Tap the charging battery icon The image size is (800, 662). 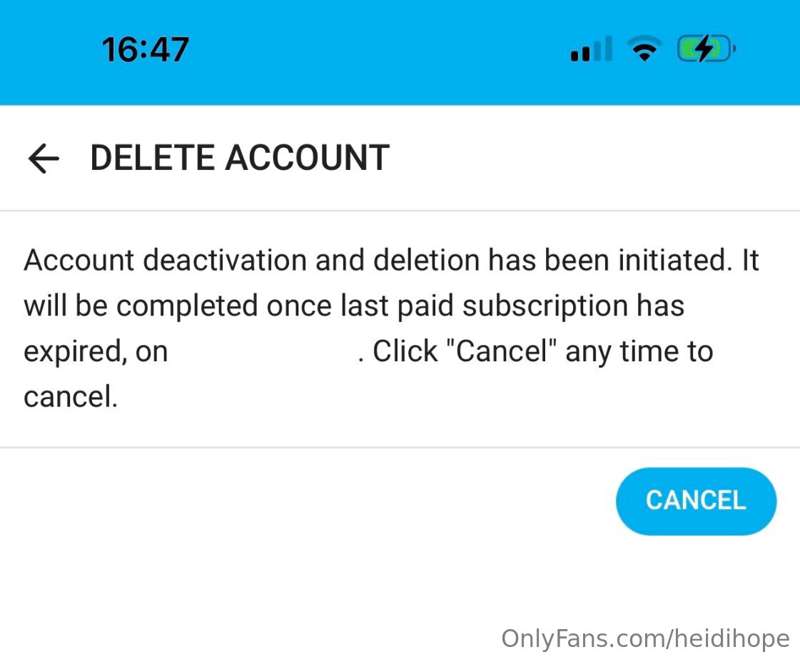706,49
